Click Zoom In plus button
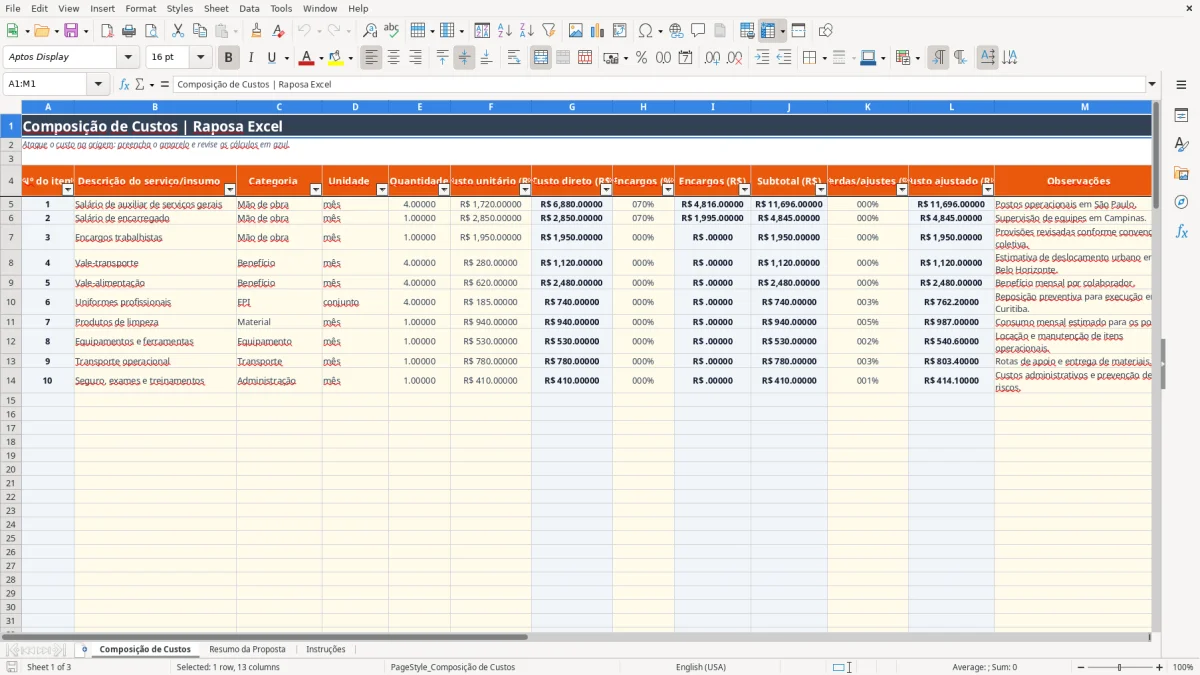Image resolution: width=1200 pixels, height=675 pixels. click(1160, 667)
